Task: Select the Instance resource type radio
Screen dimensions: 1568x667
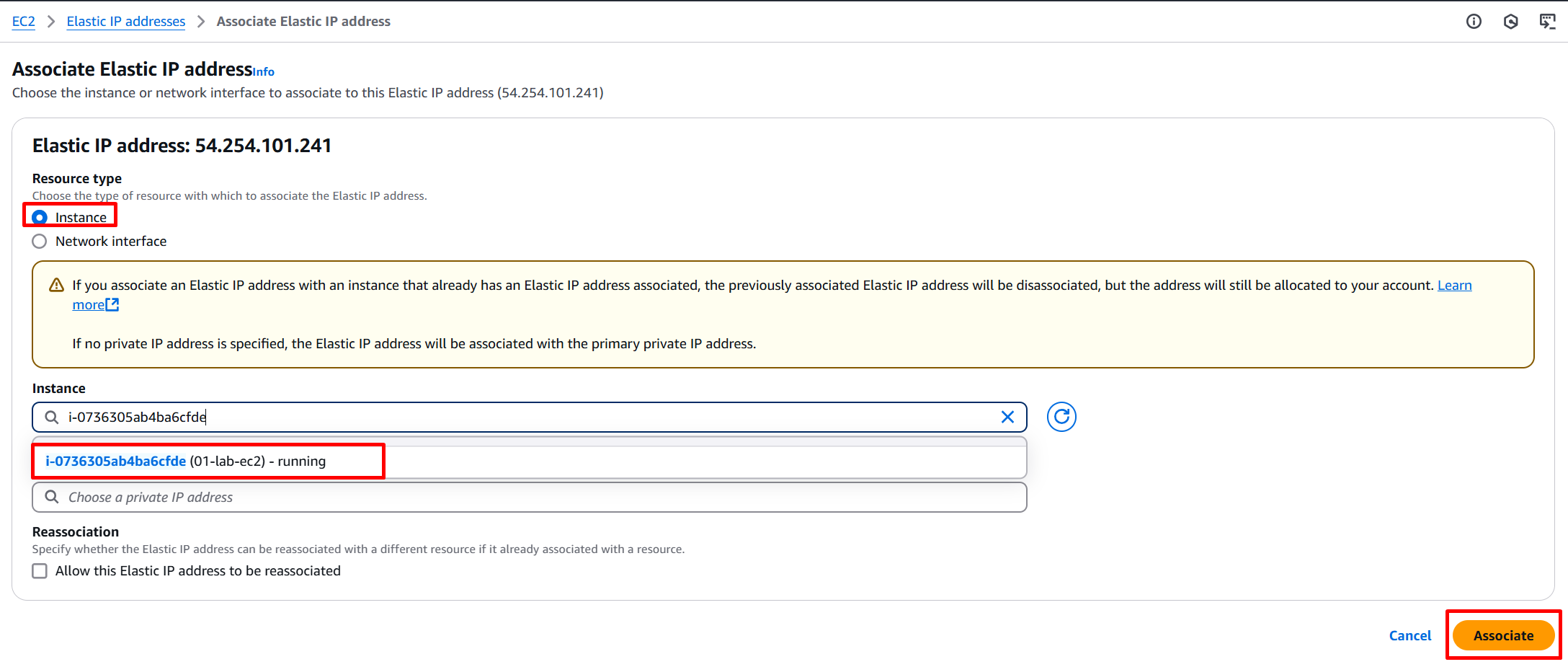Action: pyautogui.click(x=40, y=217)
